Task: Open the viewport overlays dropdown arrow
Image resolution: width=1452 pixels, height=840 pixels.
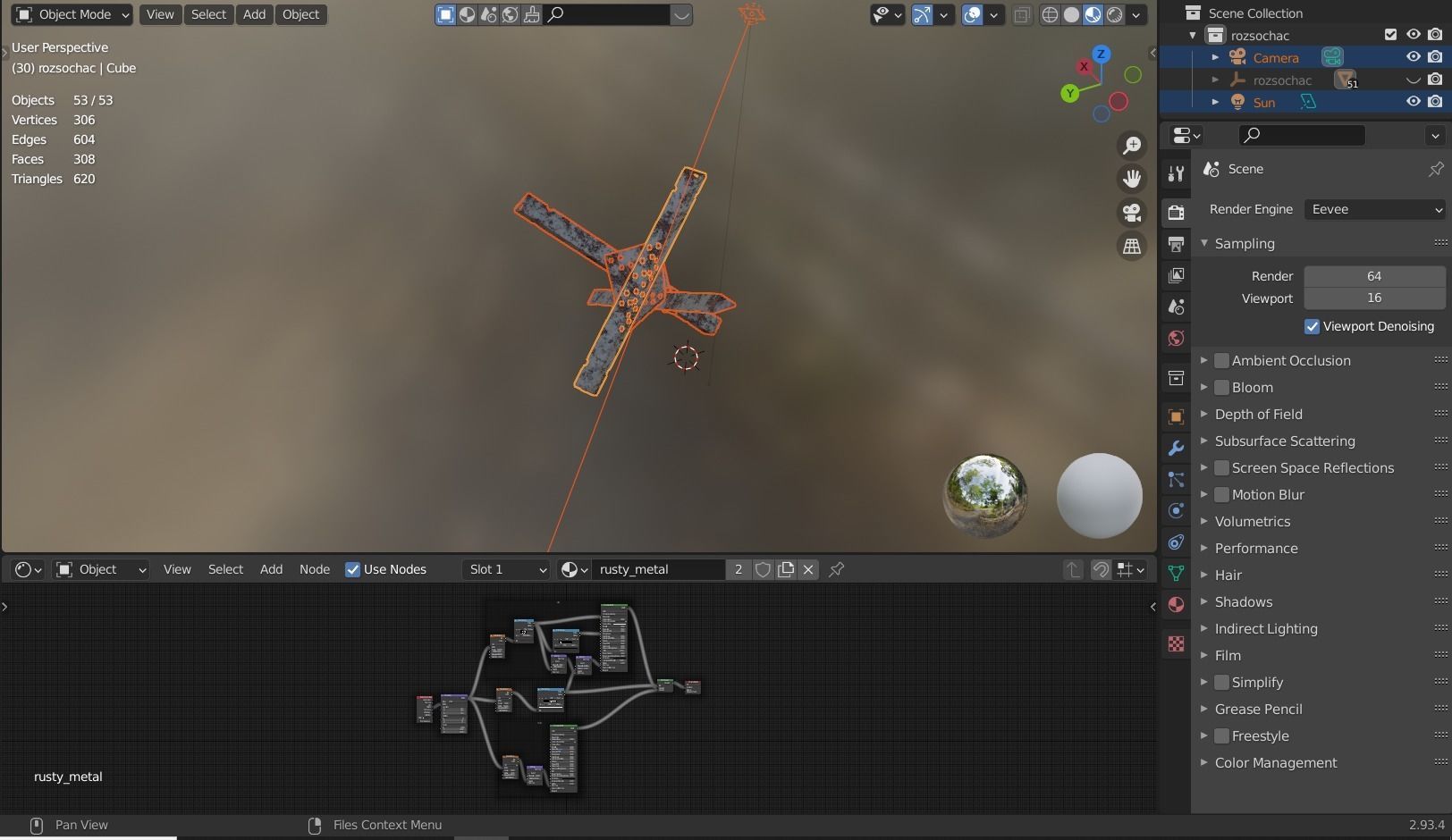Action: point(993,14)
